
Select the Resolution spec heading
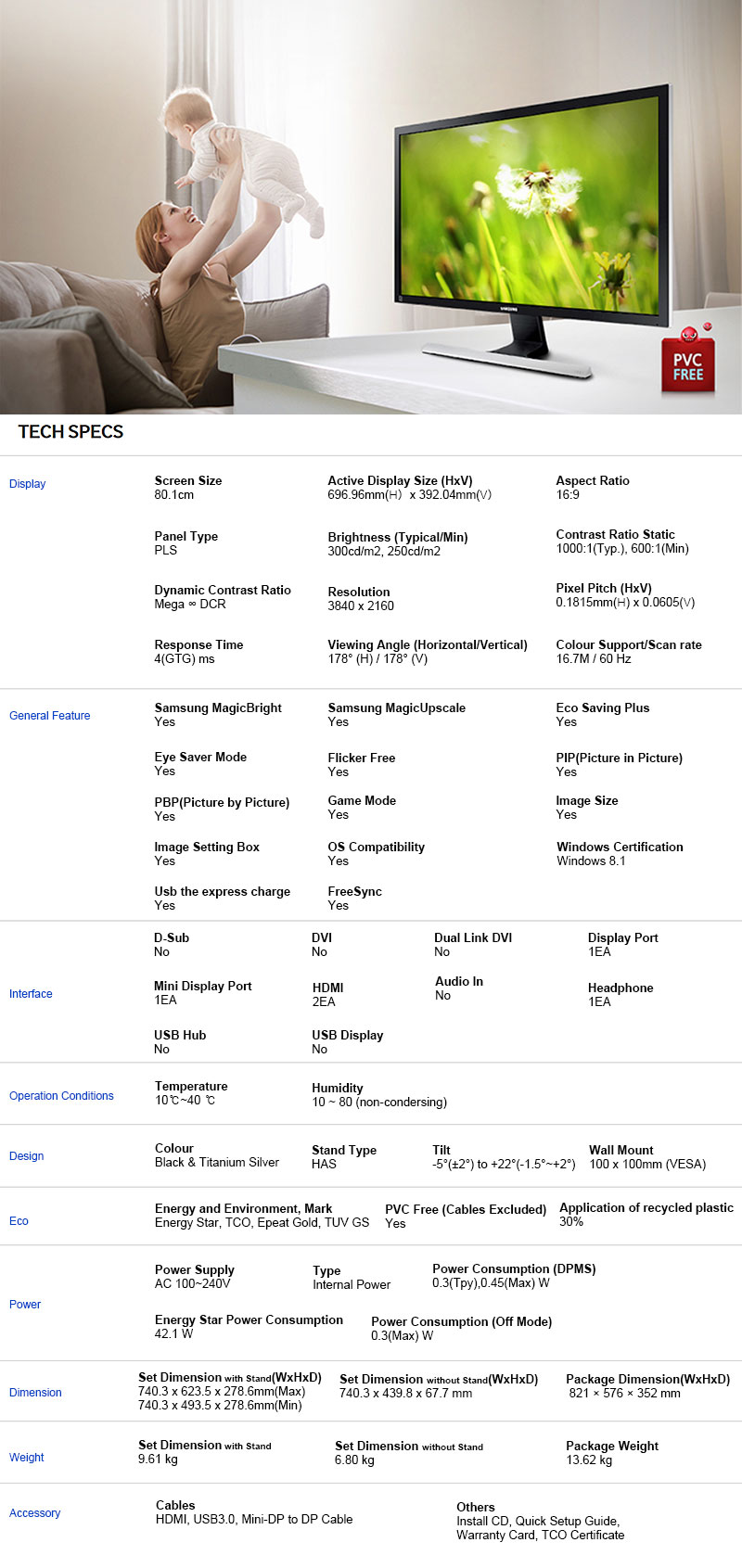click(359, 592)
